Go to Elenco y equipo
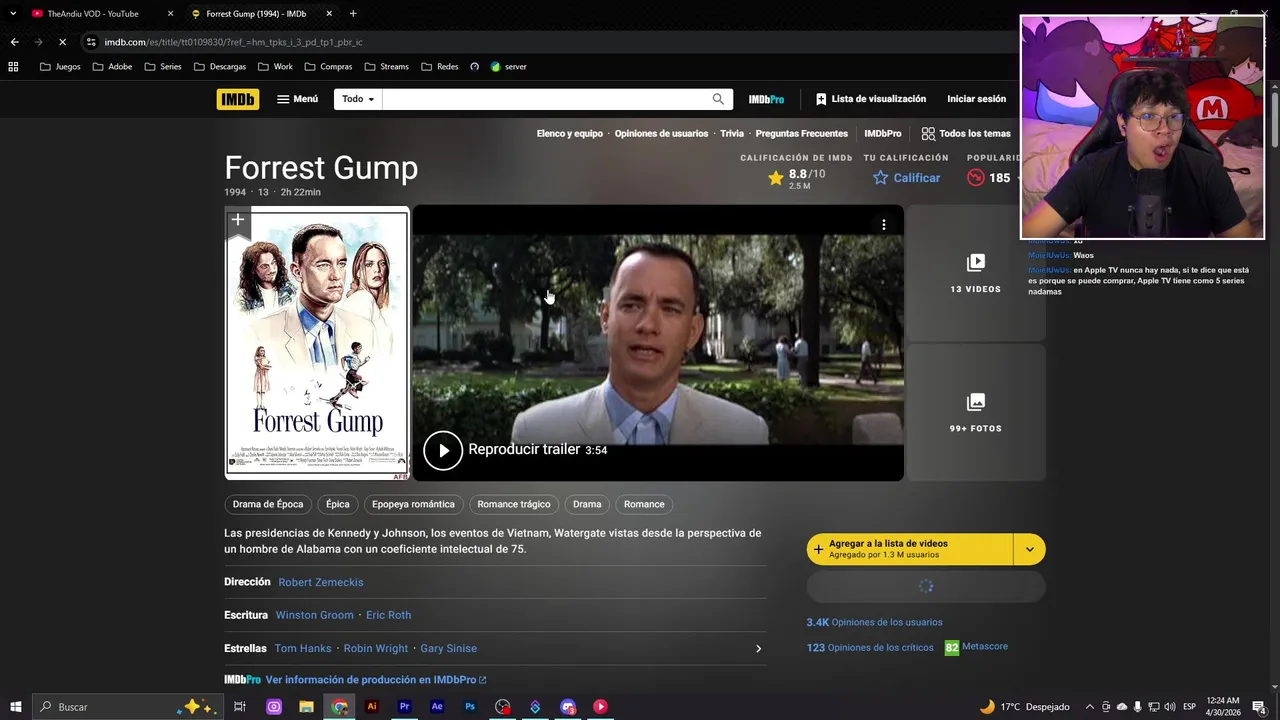The width and height of the screenshot is (1280, 720). point(569,133)
